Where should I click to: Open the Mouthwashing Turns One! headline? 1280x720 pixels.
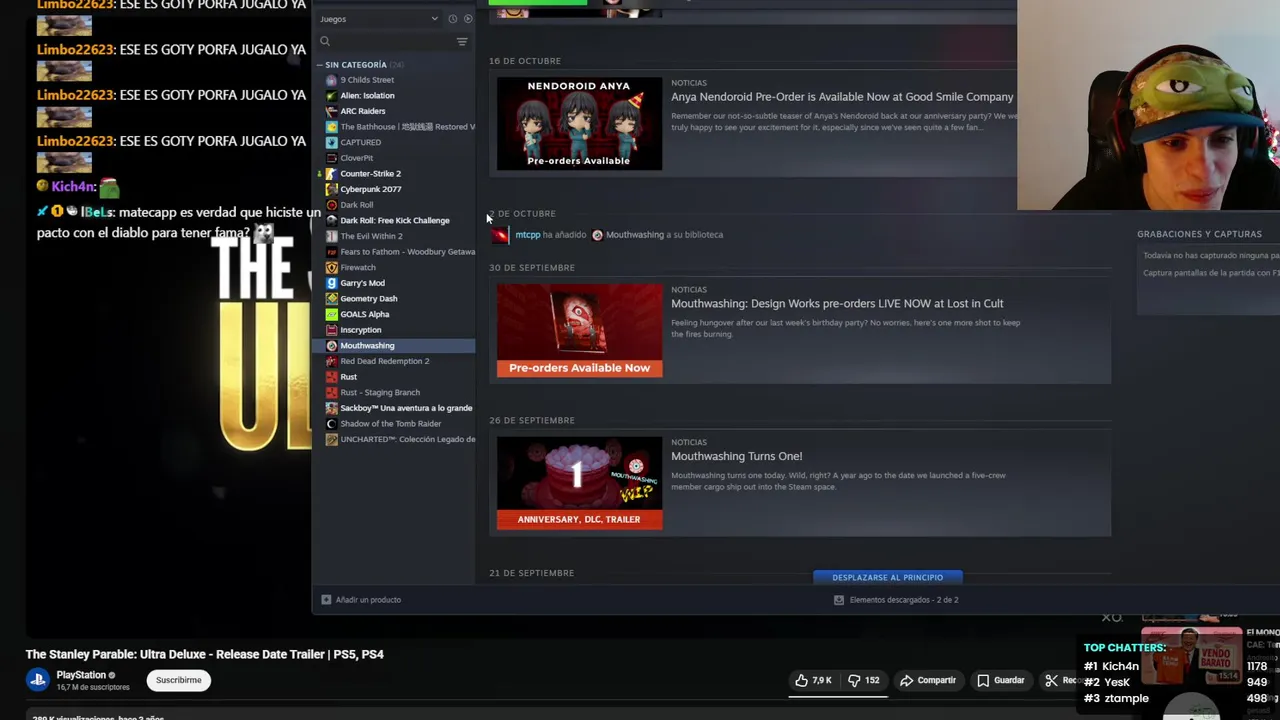point(736,456)
